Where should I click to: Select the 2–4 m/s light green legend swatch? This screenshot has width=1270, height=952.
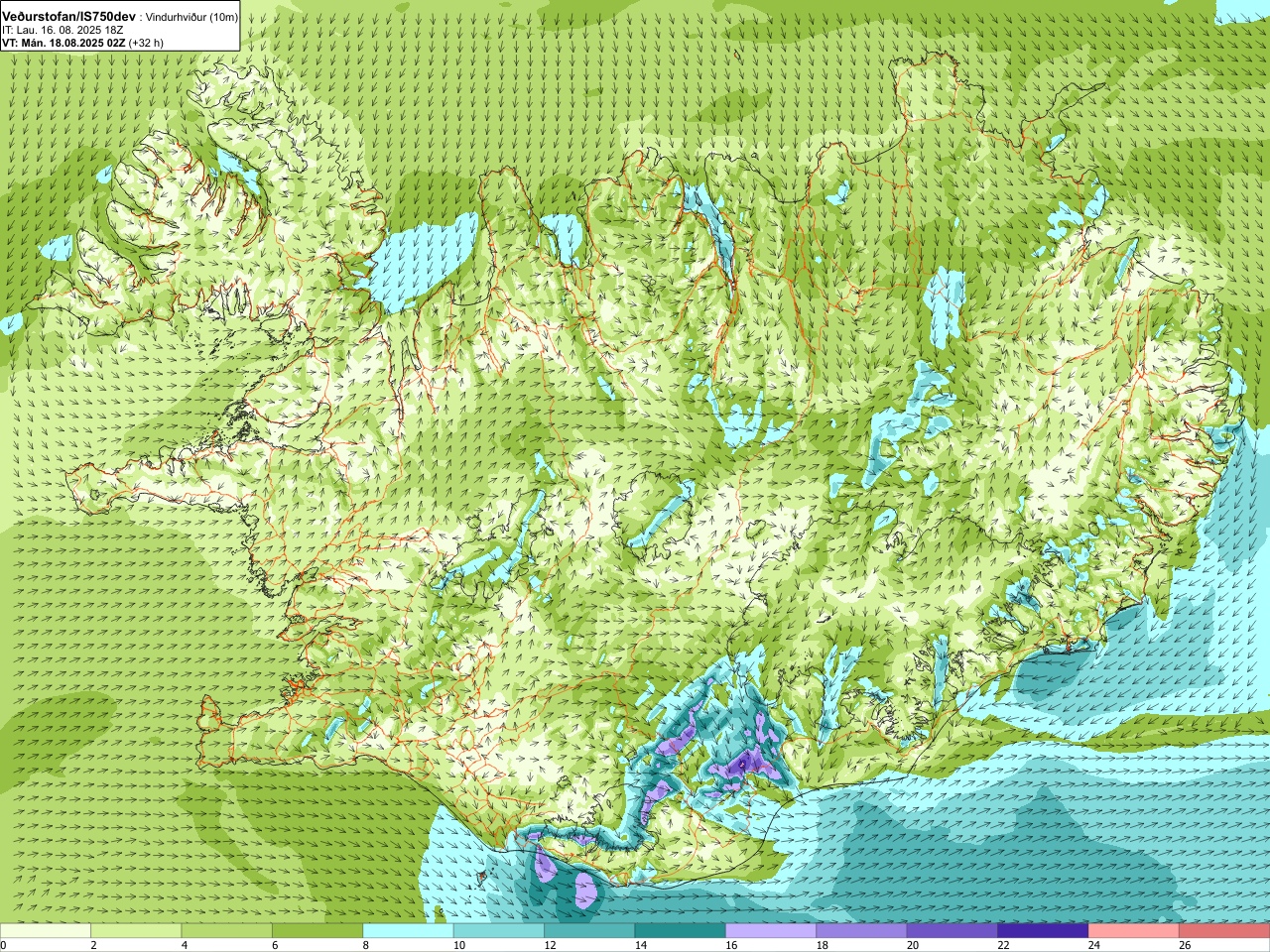136,930
